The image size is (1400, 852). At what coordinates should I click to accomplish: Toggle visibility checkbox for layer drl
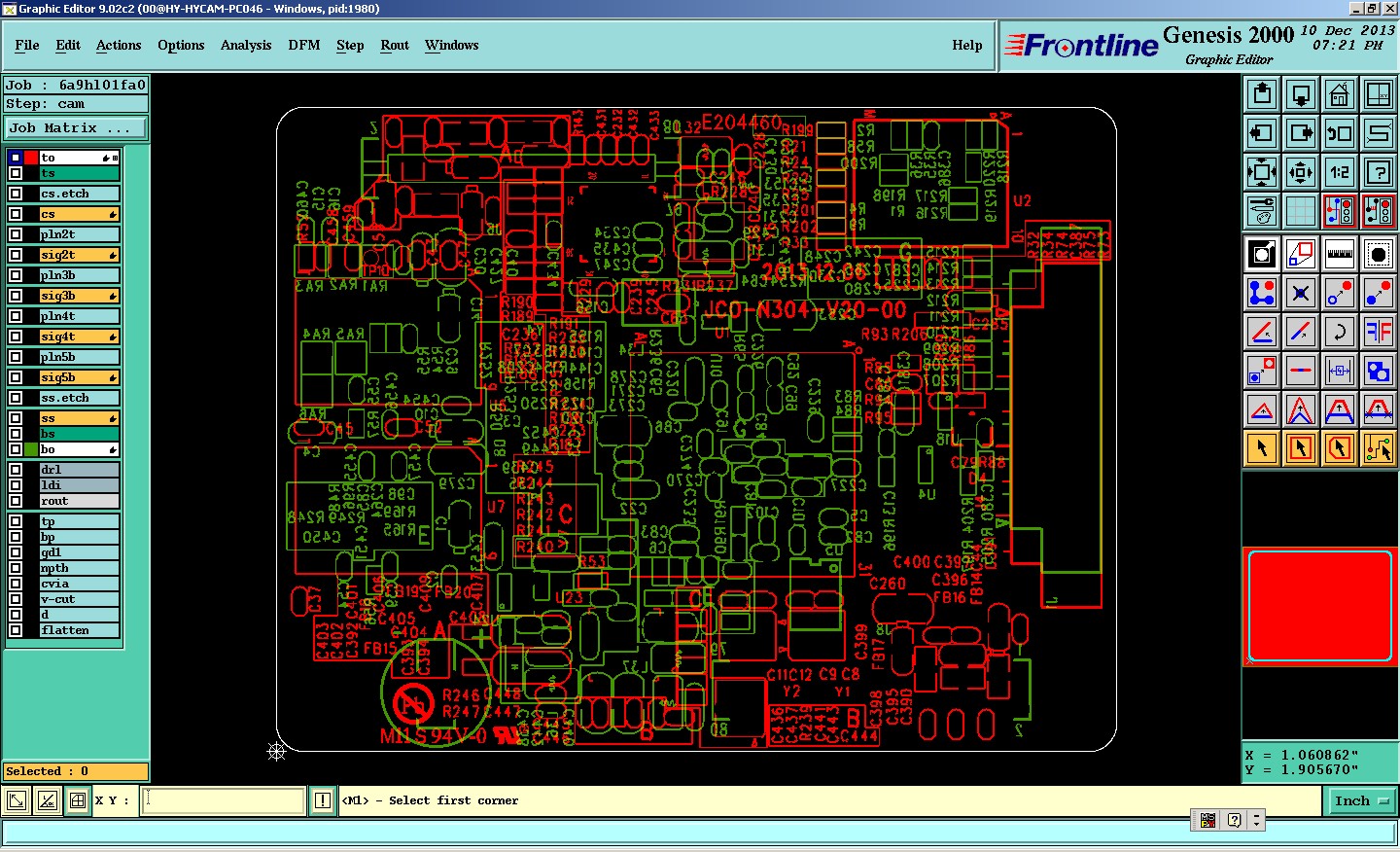(x=16, y=470)
